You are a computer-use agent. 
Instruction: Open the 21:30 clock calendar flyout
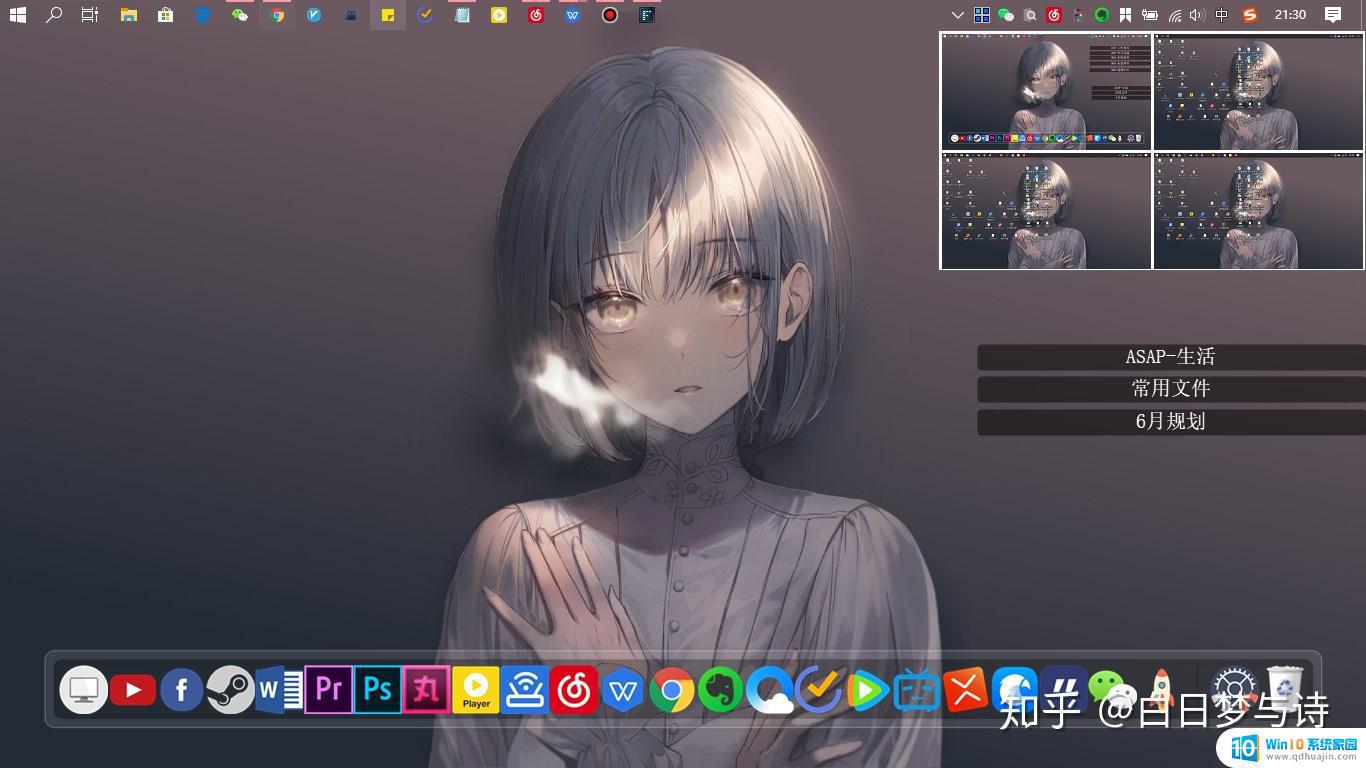coord(1291,15)
